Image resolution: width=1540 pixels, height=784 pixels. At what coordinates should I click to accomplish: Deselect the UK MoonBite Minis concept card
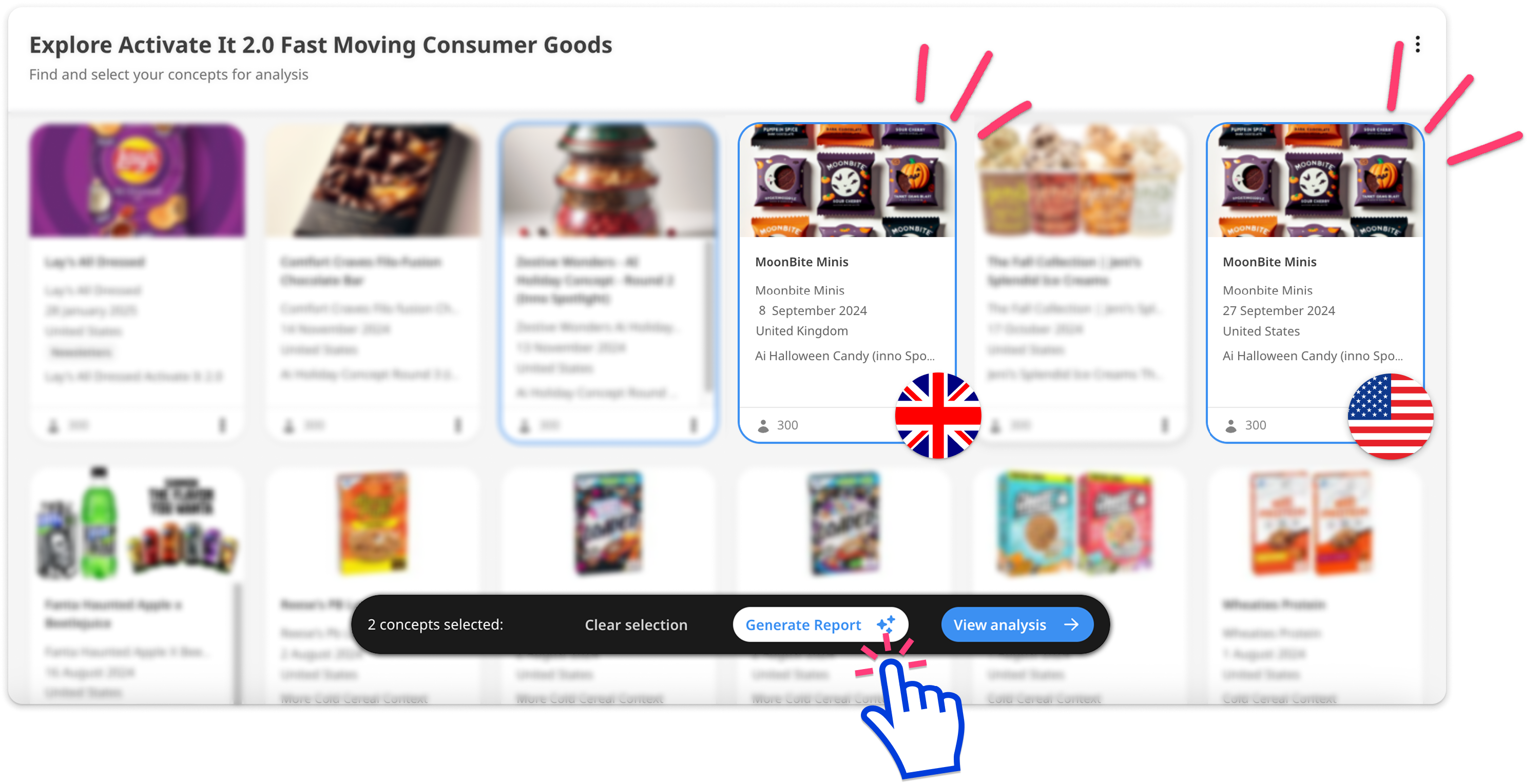point(846,282)
